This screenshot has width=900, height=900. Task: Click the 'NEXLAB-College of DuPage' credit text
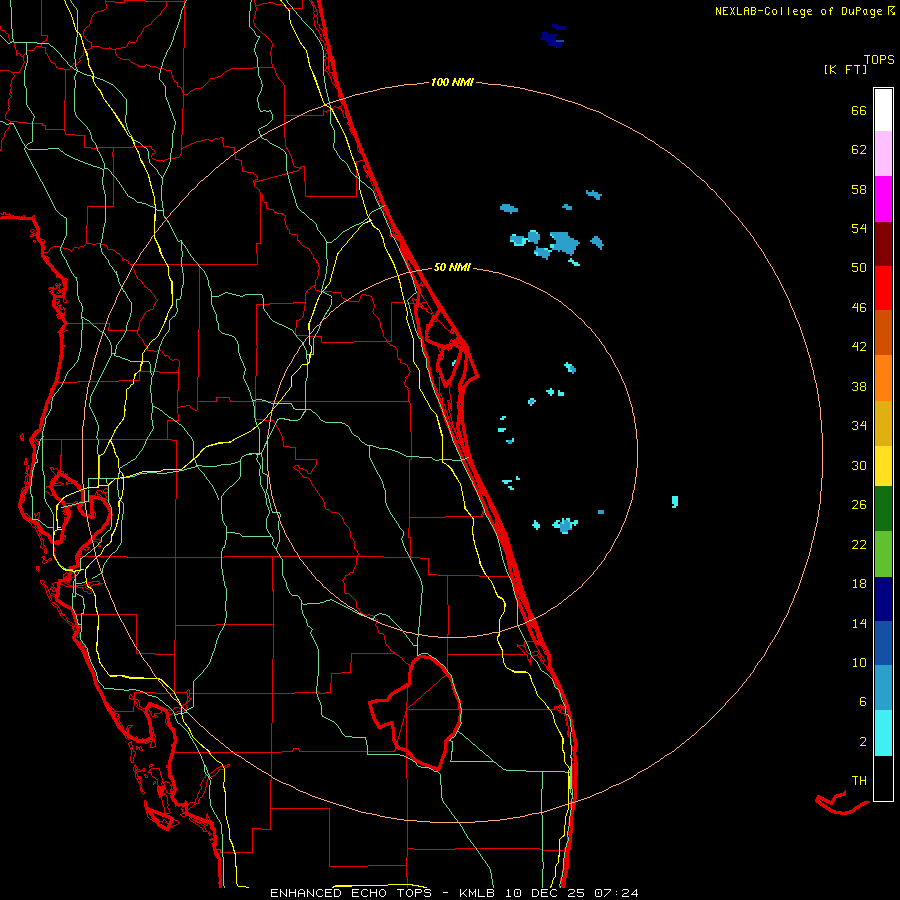[801, 11]
